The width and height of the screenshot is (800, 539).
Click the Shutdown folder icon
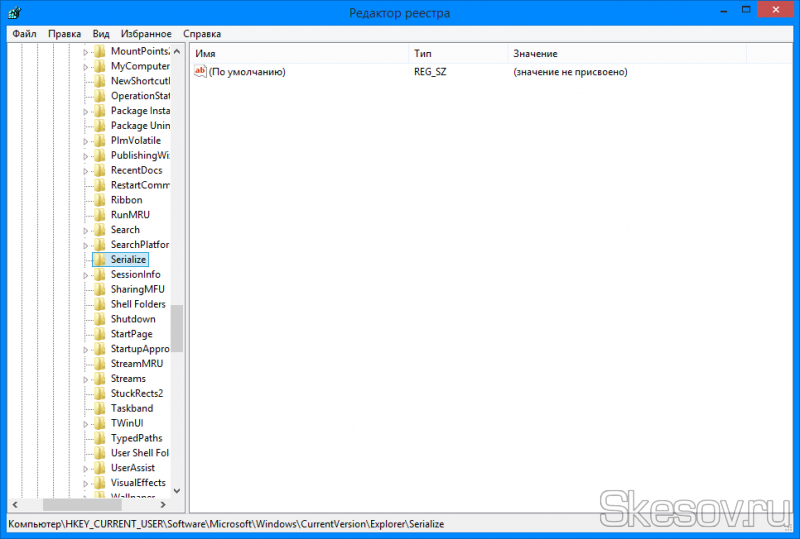[99, 319]
